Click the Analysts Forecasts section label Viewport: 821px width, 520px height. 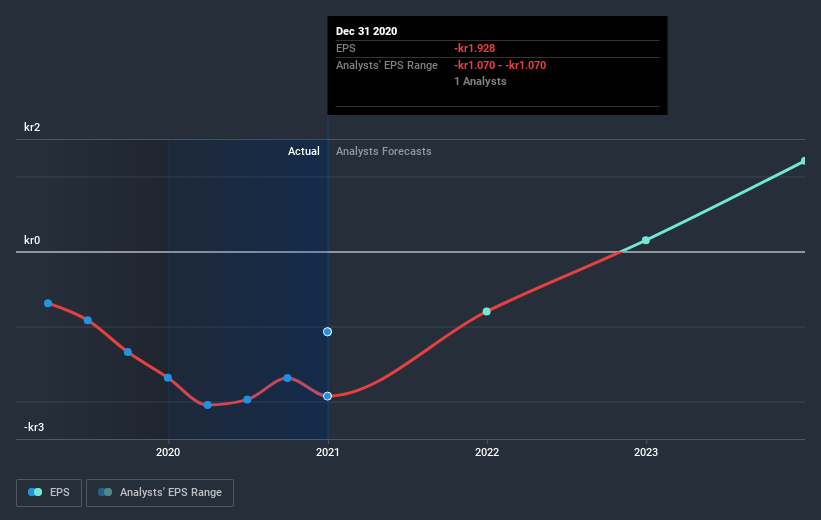[x=384, y=151]
